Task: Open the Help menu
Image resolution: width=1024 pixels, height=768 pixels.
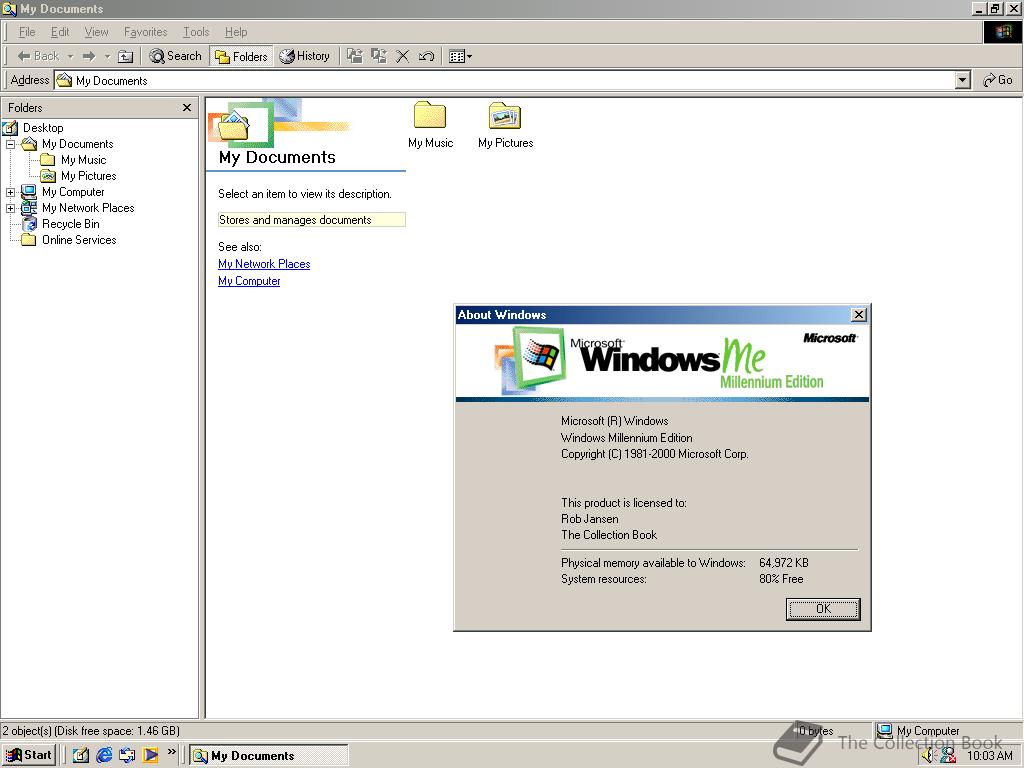Action: [x=236, y=32]
